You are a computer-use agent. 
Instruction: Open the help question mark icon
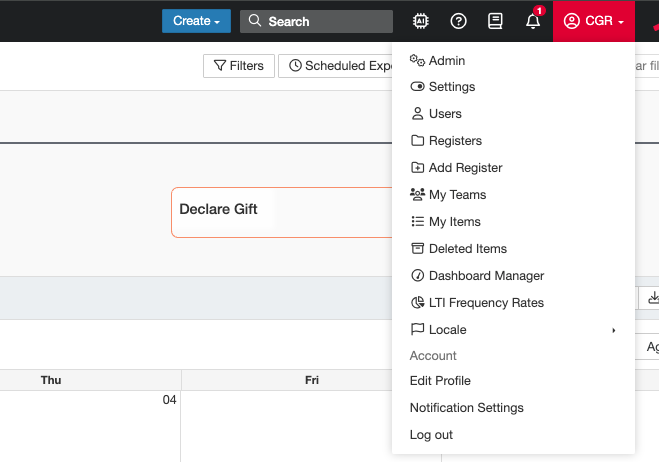pos(458,21)
